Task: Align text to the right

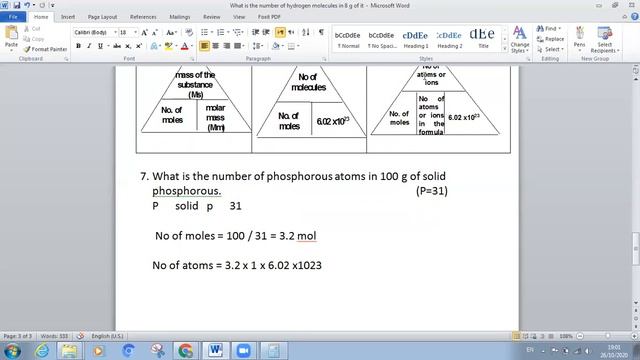Action: coord(227,46)
